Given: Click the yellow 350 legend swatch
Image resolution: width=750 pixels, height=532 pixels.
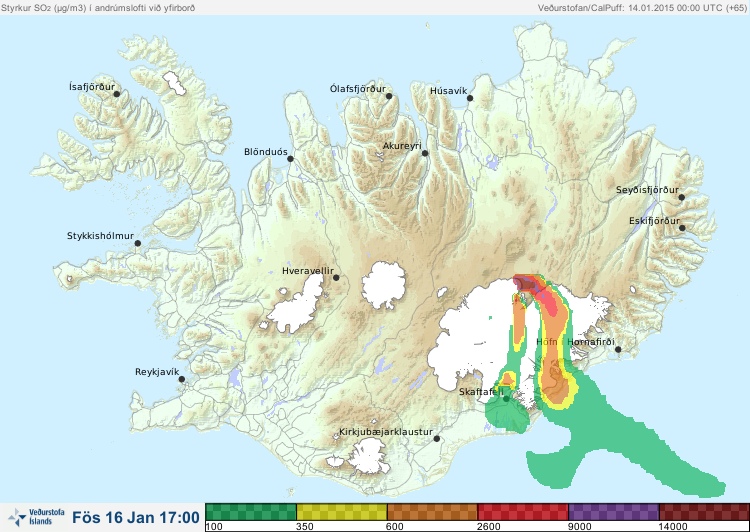Looking at the screenshot, I should point(342,512).
